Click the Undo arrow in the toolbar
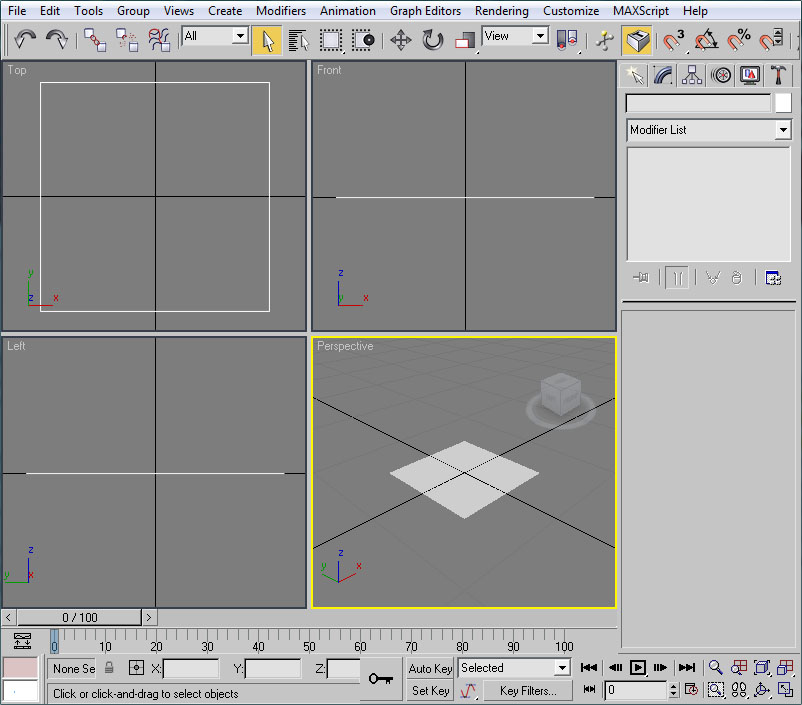Screen dimensions: 802x705 (25, 40)
